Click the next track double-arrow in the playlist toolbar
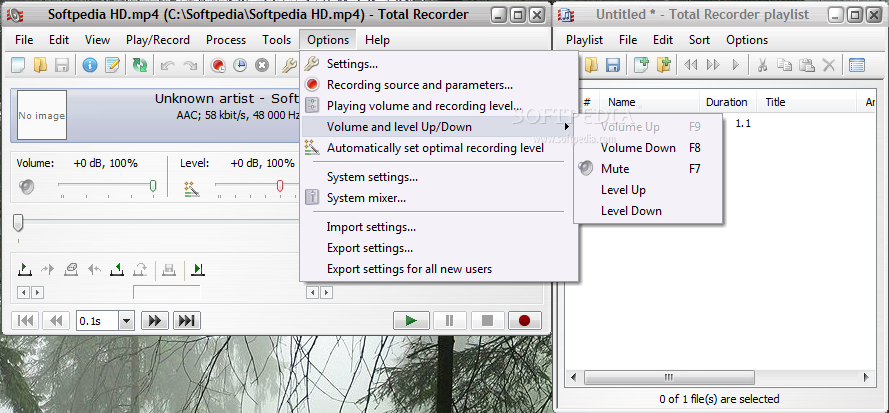 [713, 65]
